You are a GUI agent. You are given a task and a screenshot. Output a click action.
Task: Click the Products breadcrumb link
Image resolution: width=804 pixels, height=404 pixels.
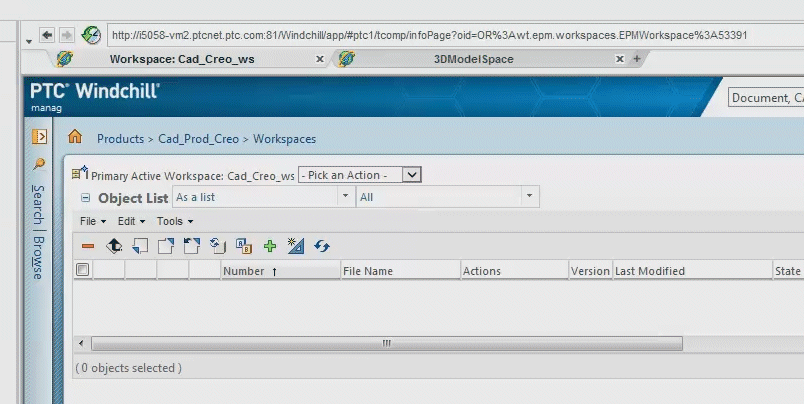point(120,139)
